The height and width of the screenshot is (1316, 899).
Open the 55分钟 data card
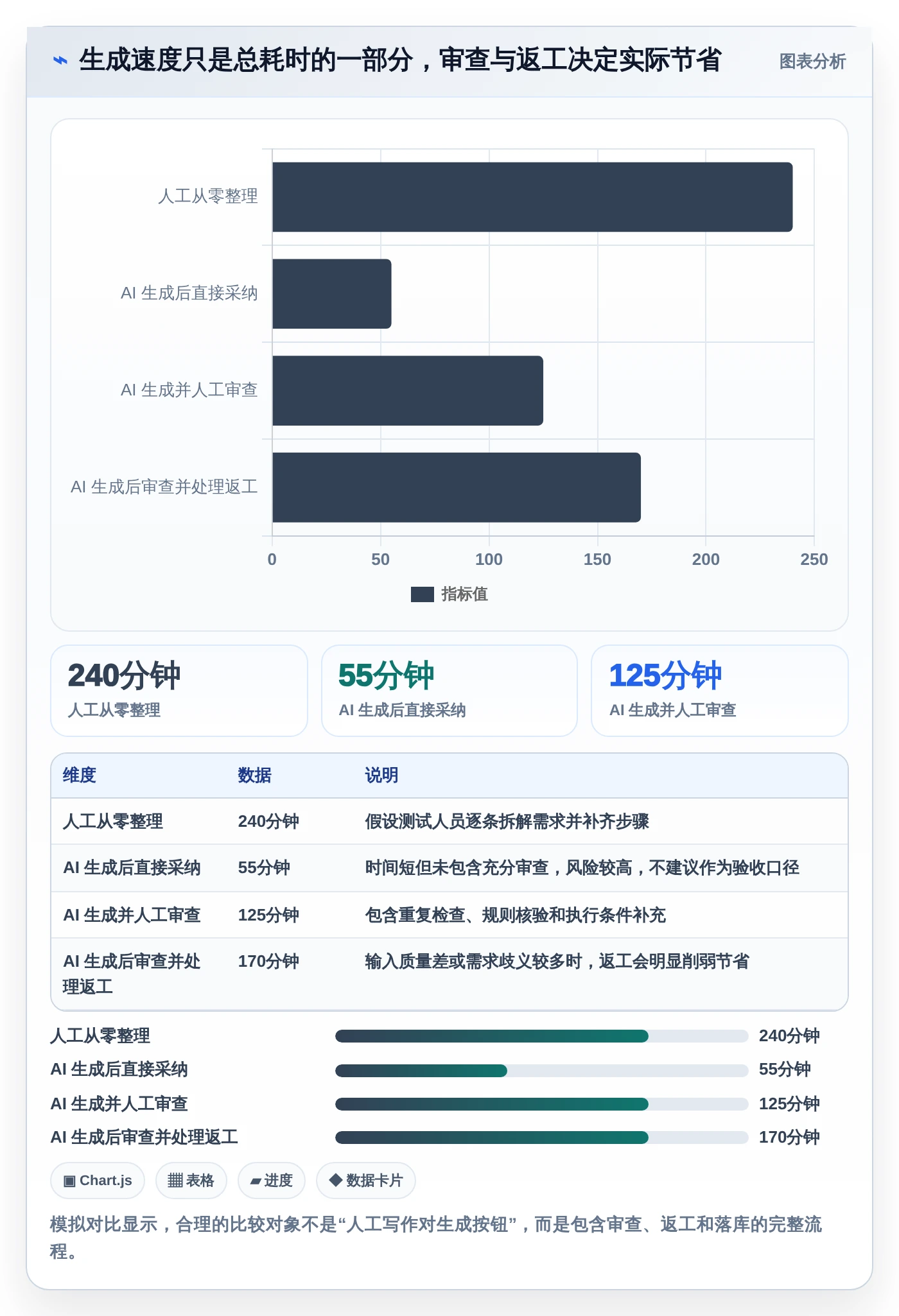pyautogui.click(x=449, y=691)
